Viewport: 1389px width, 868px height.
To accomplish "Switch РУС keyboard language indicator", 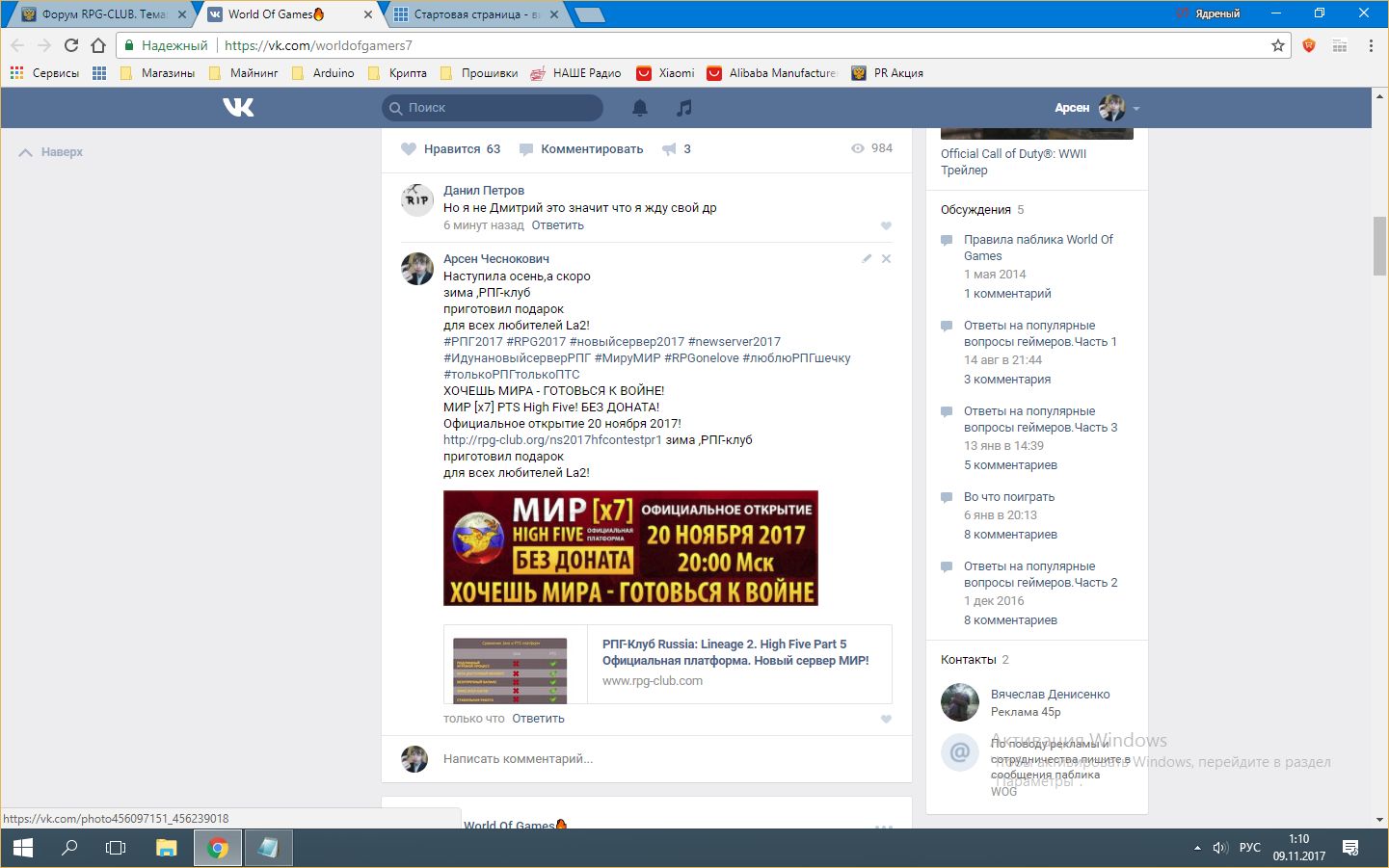I will coord(1250,848).
